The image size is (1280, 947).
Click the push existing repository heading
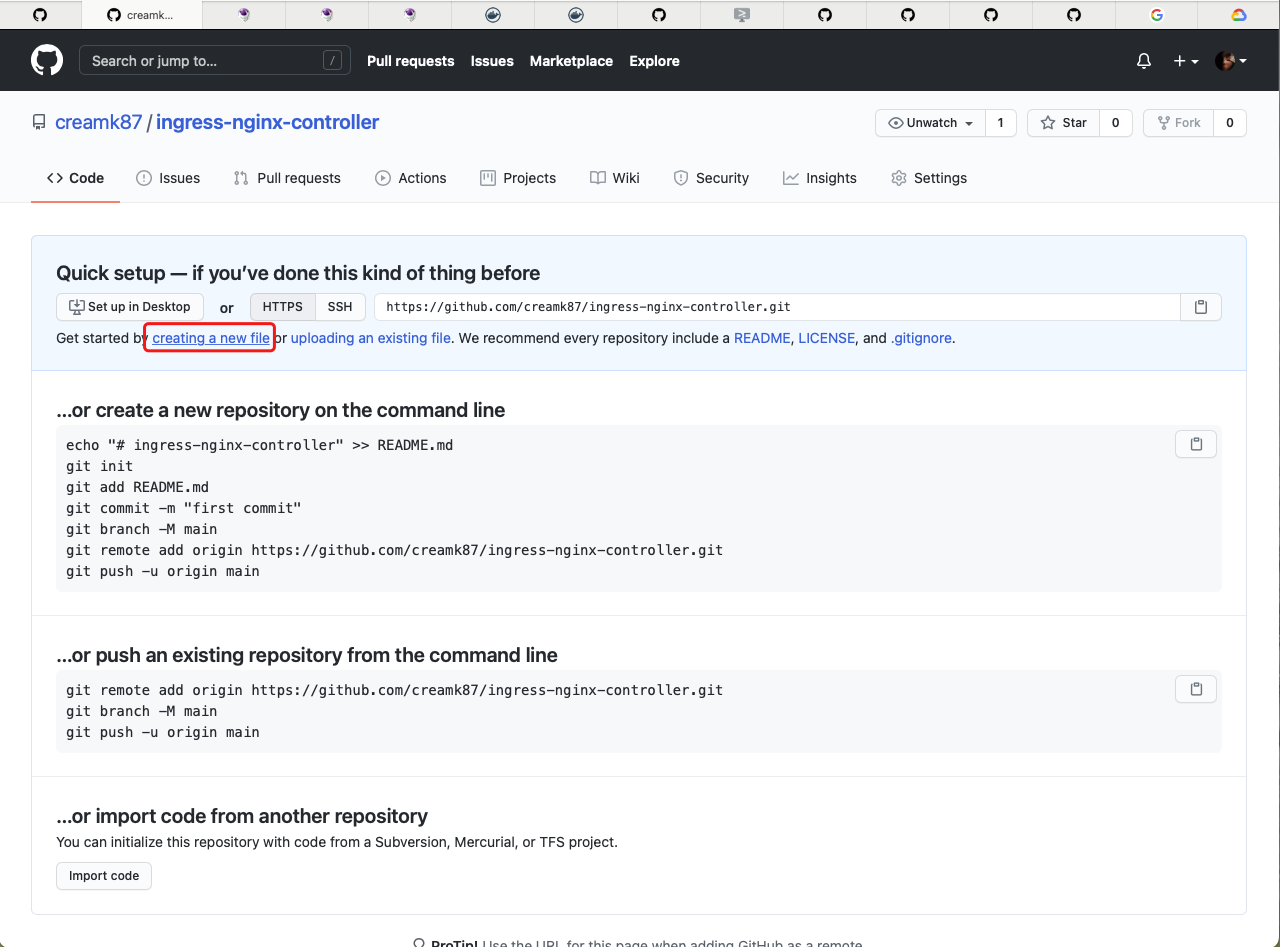click(307, 655)
